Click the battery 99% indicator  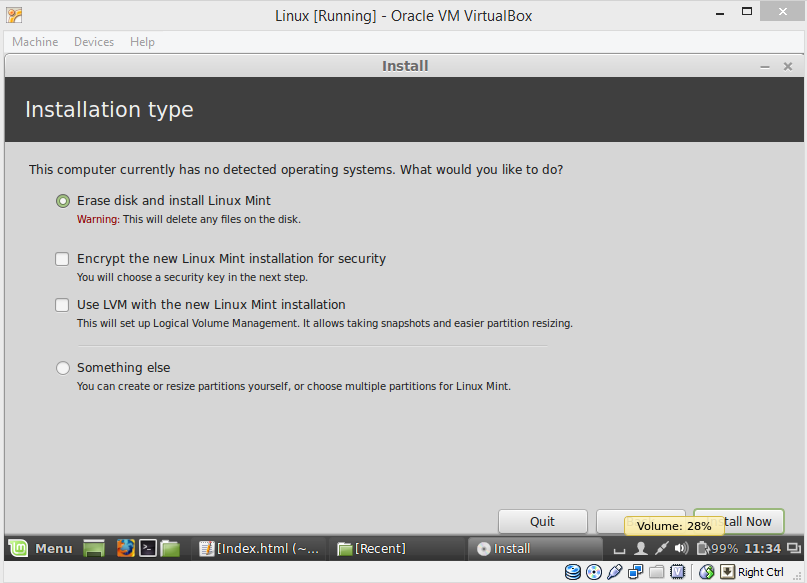tap(717, 549)
